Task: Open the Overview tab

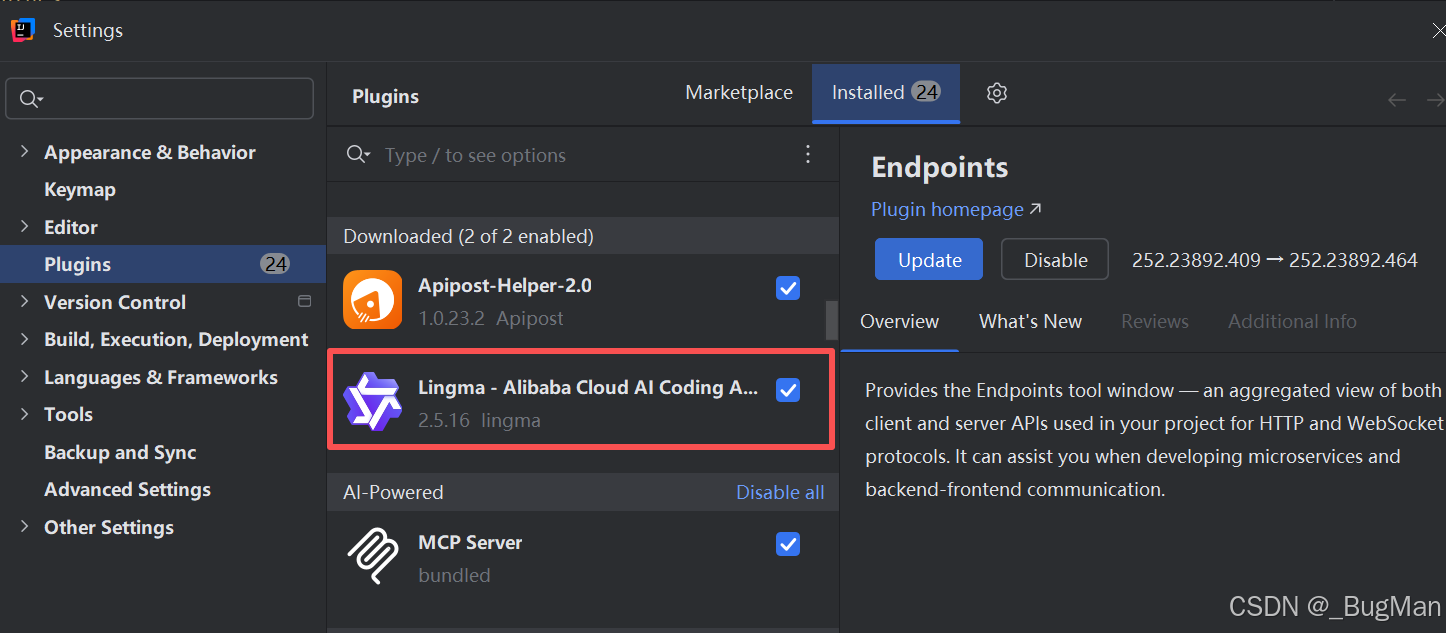Action: [899, 322]
